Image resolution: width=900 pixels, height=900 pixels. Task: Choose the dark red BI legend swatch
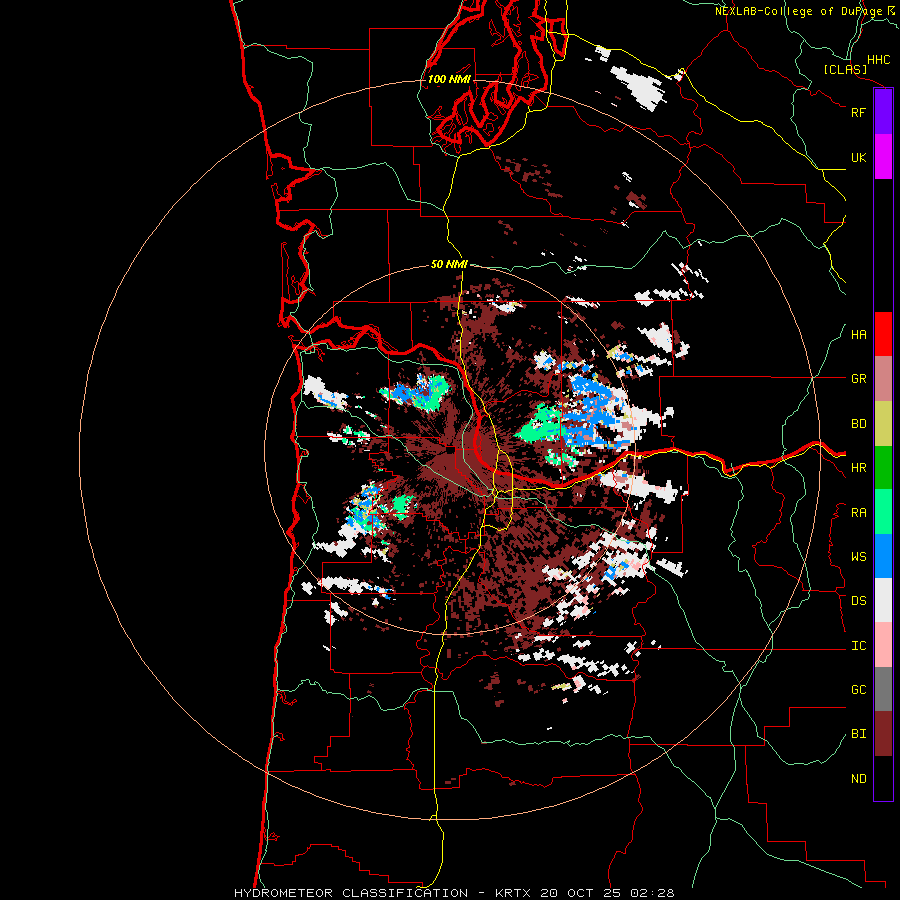[883, 734]
